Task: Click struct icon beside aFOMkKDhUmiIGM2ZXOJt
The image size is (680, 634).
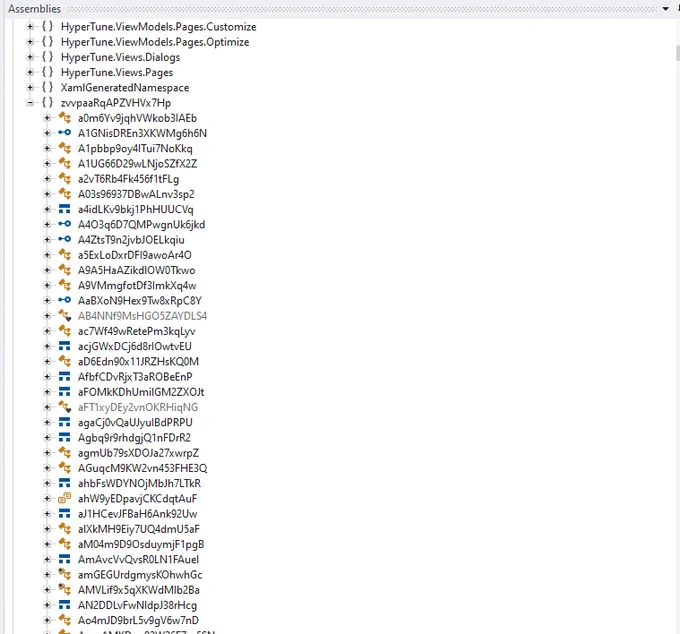Action: 64,392
